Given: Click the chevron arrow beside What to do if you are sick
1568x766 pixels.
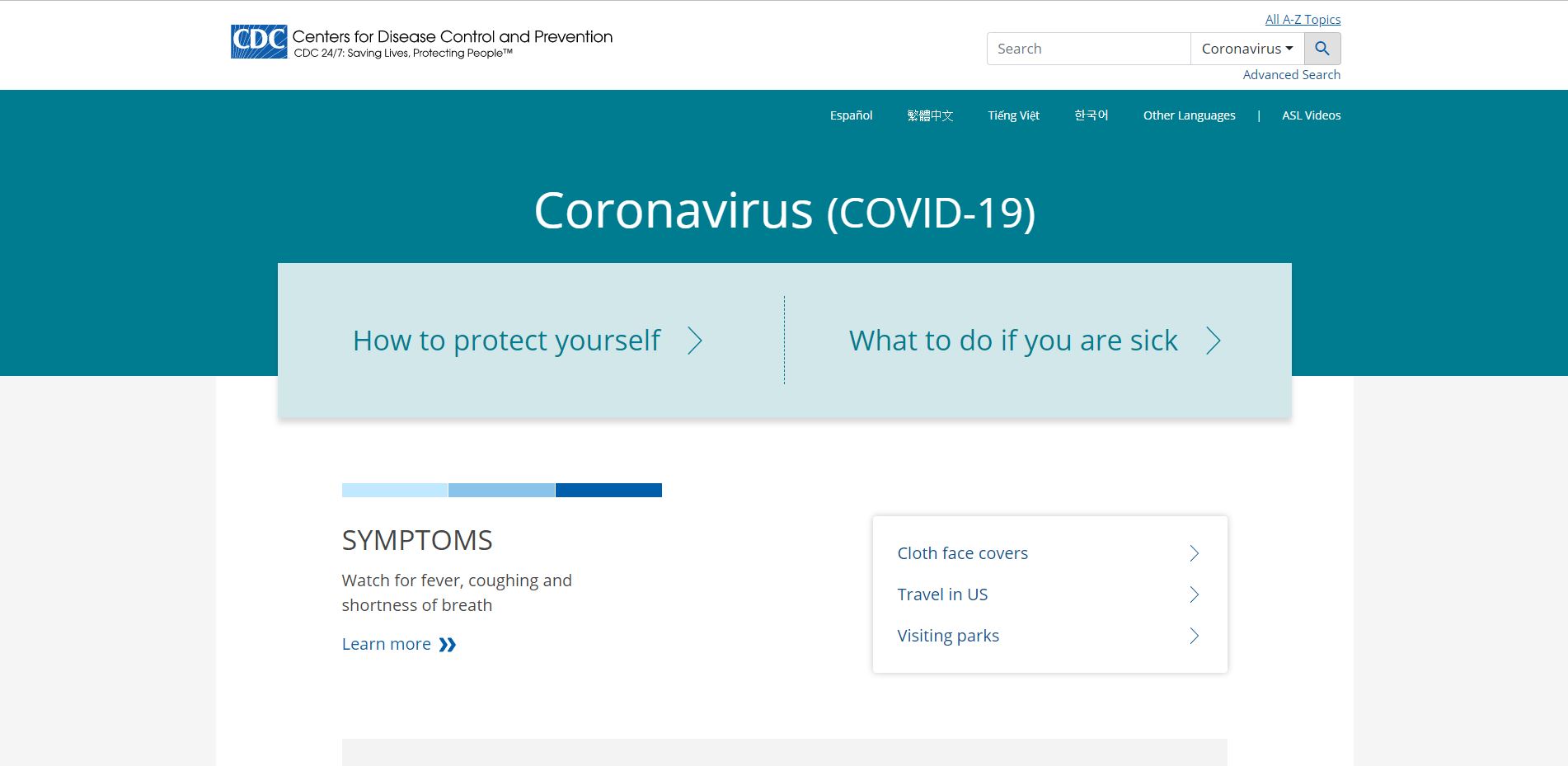Looking at the screenshot, I should coord(1213,341).
